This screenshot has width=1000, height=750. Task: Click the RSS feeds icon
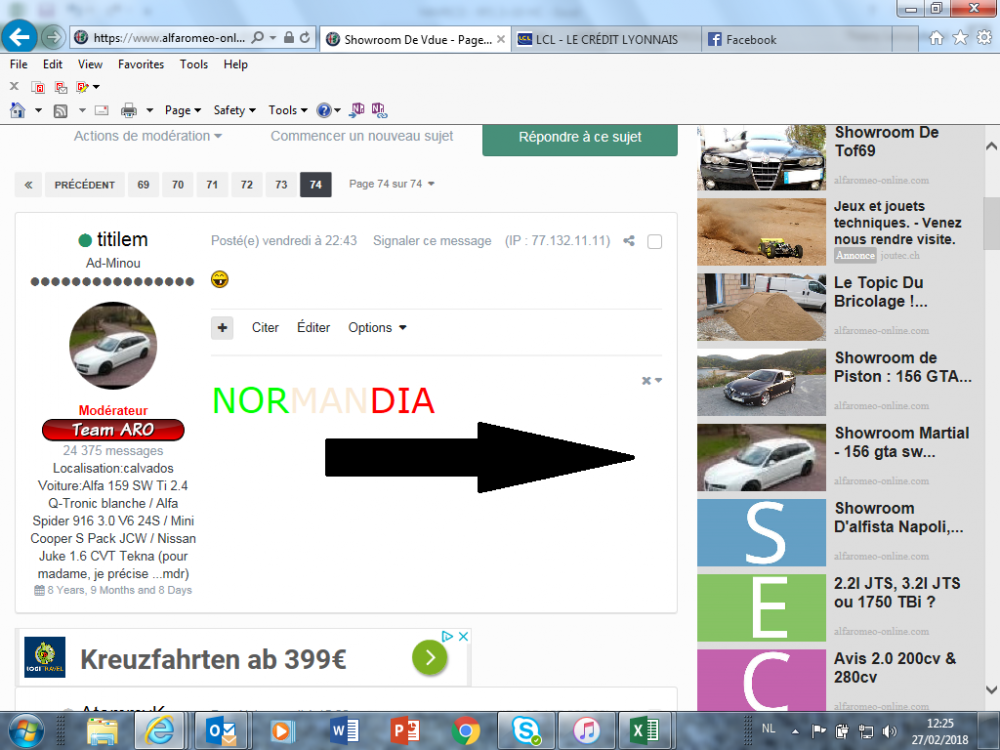[x=60, y=110]
